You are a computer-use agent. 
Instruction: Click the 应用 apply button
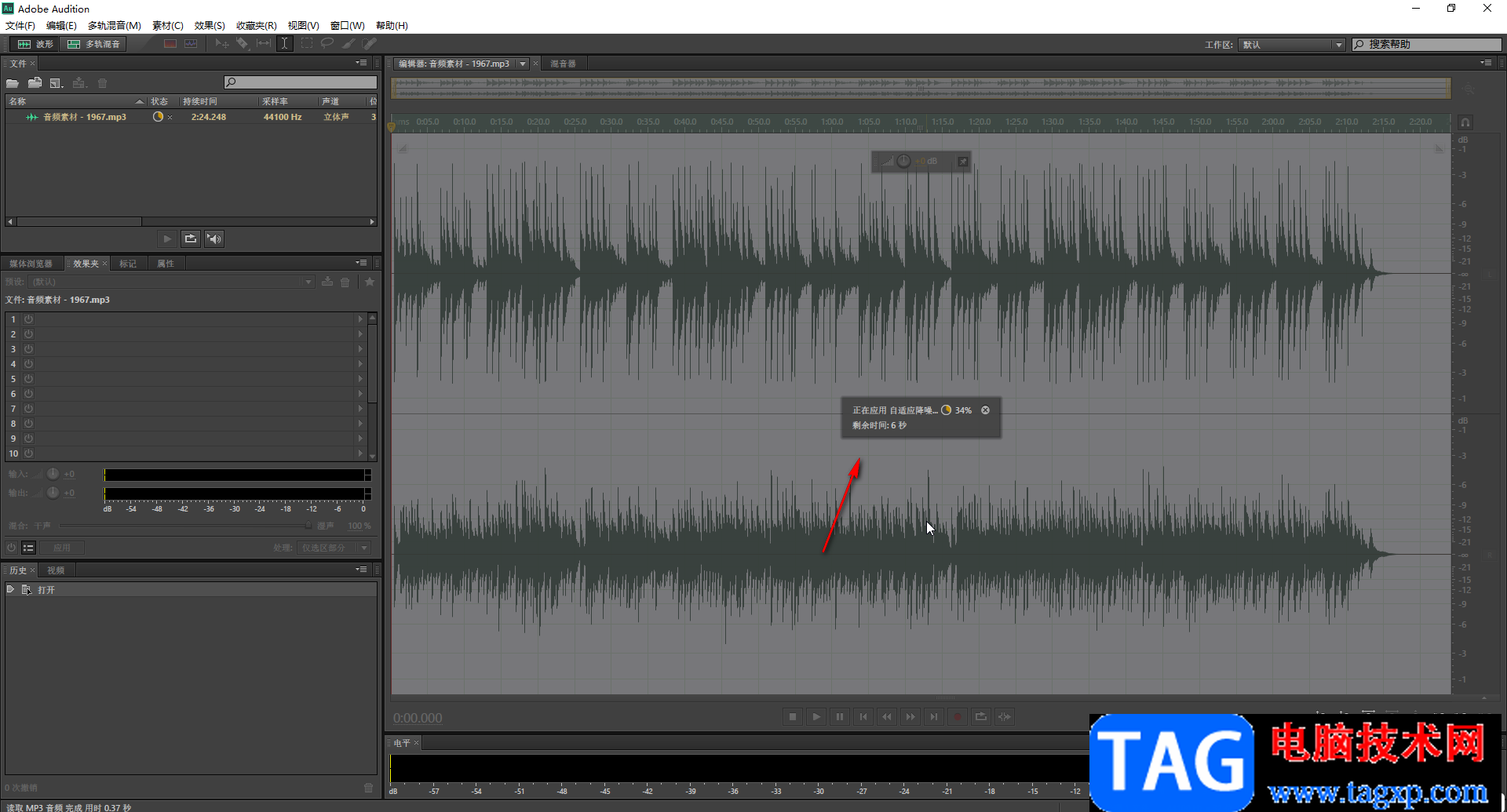click(62, 548)
